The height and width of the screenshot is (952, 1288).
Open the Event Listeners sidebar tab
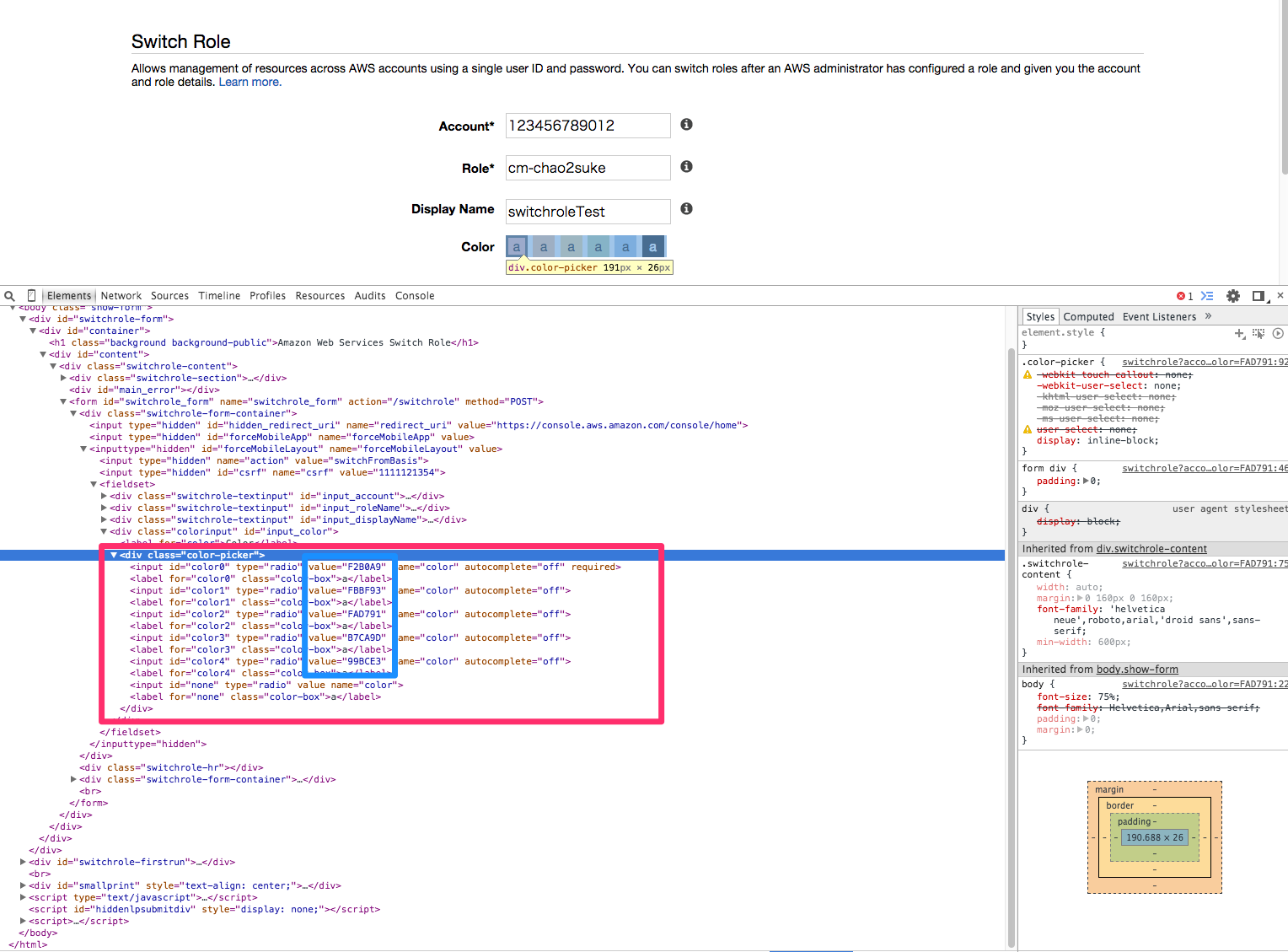(x=1159, y=317)
